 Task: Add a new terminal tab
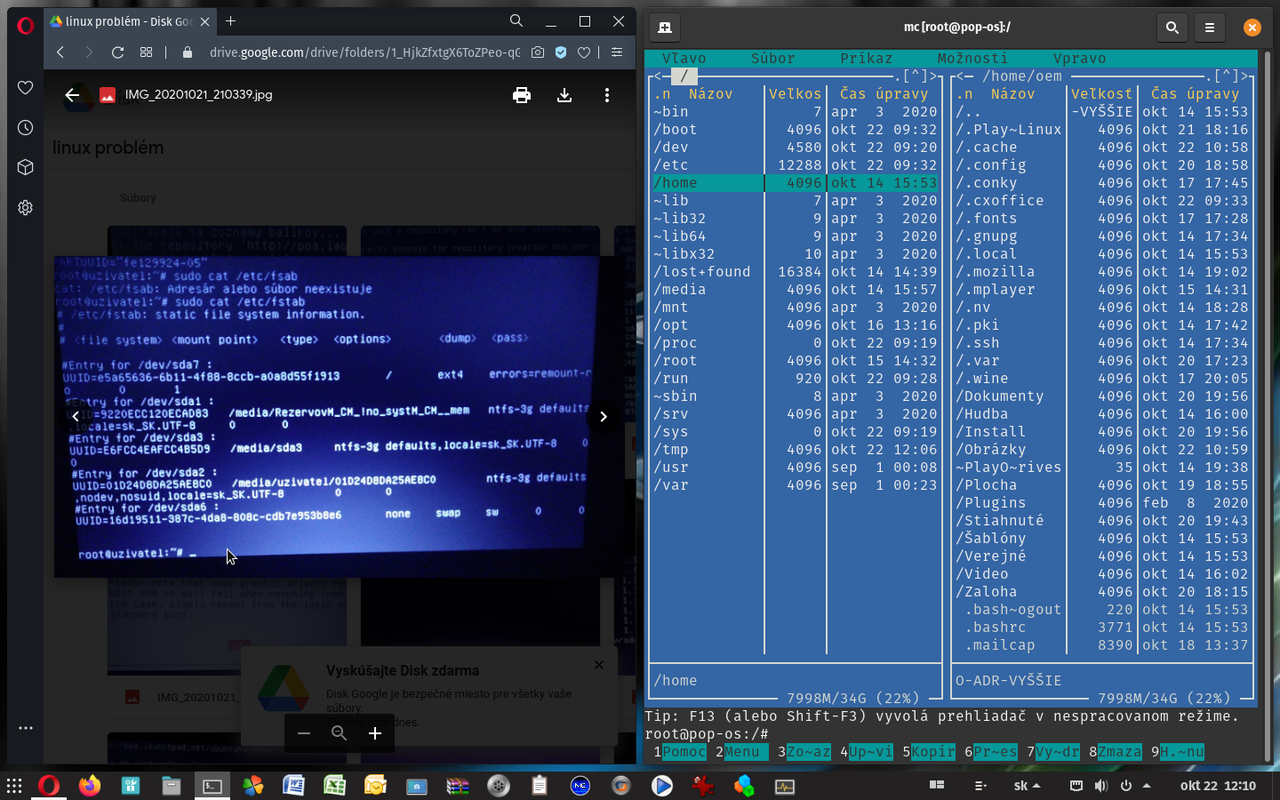pyautogui.click(x=665, y=28)
